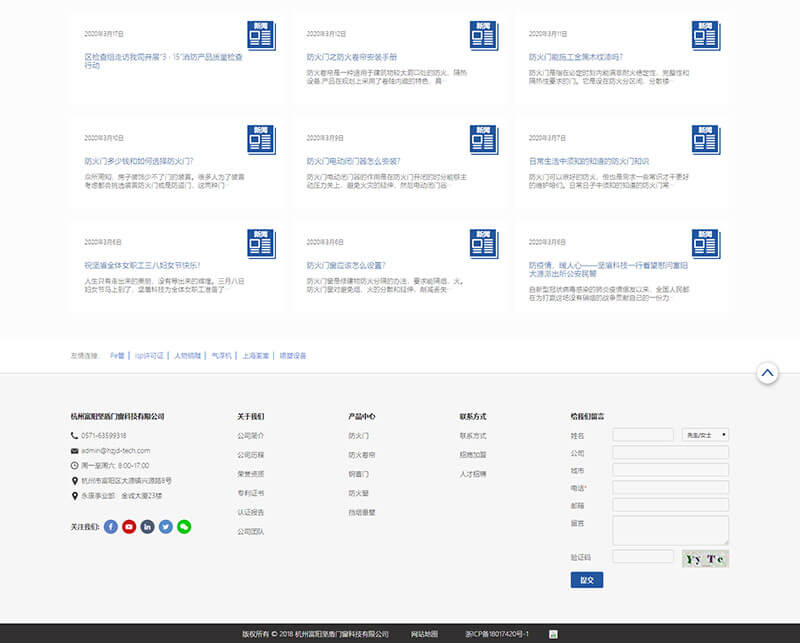
Task: Open the LinkedIn icon in the footer
Action: coord(147,527)
